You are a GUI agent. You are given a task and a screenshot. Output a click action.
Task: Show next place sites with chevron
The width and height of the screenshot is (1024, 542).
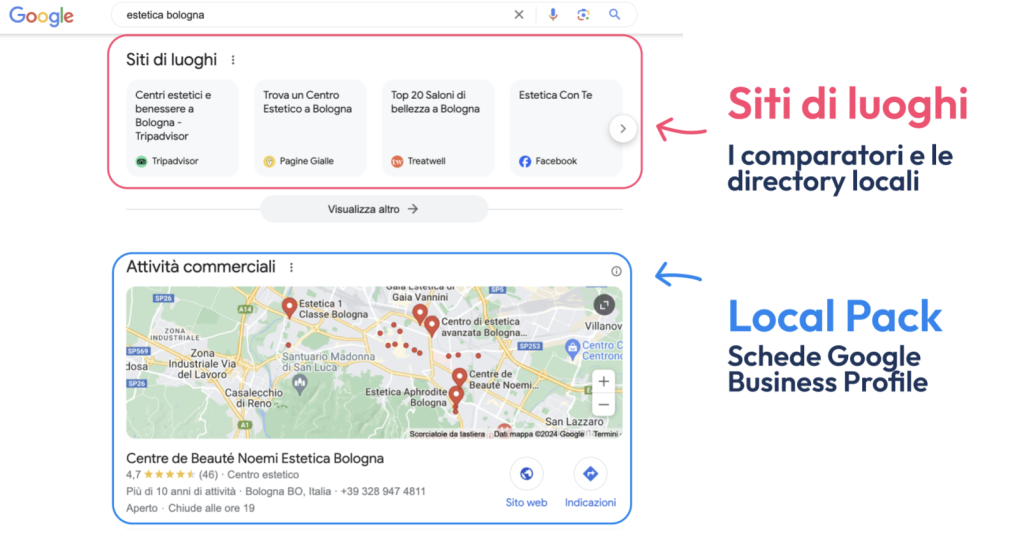tap(623, 129)
